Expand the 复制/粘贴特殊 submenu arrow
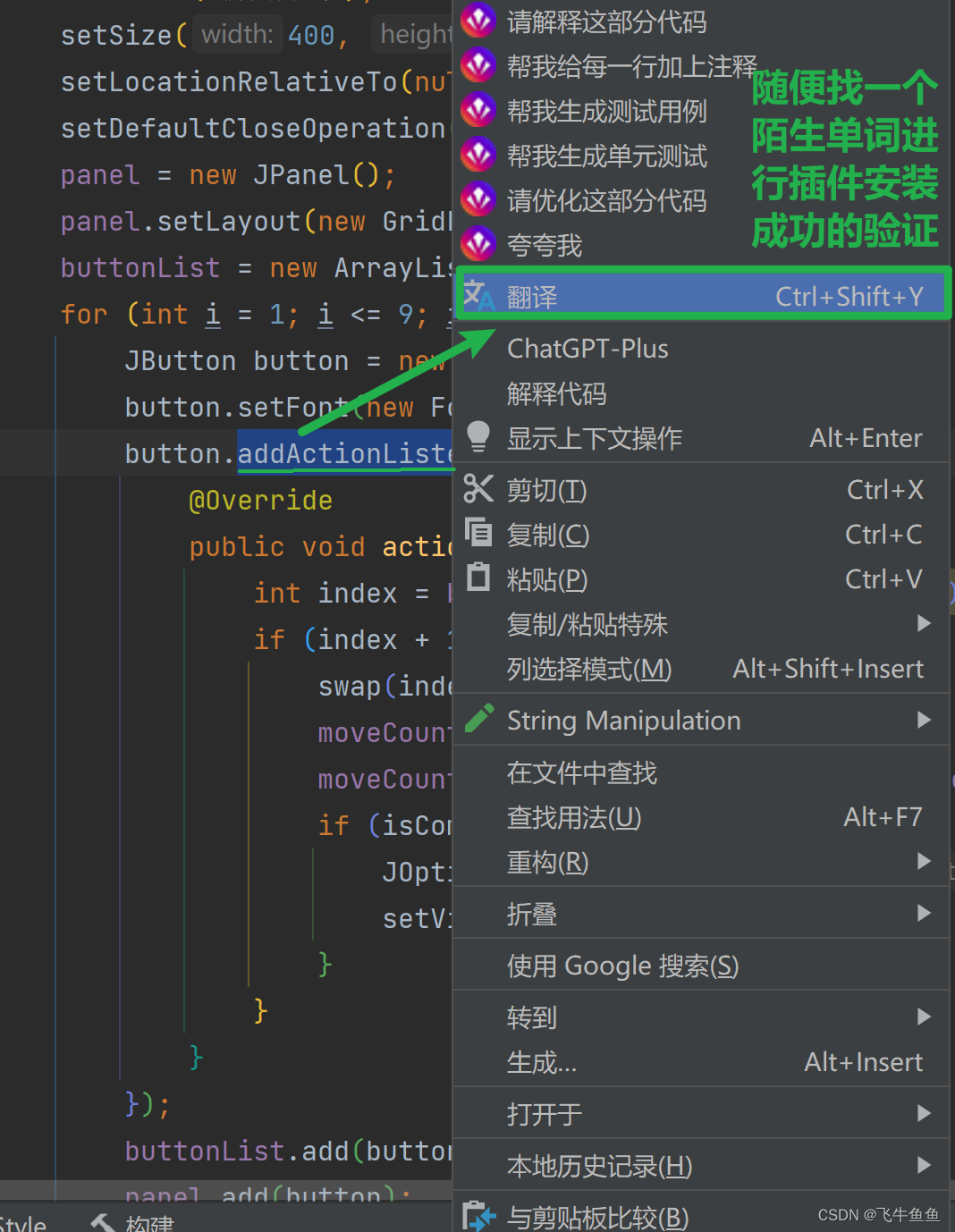This screenshot has height=1232, width=955. pos(925,623)
